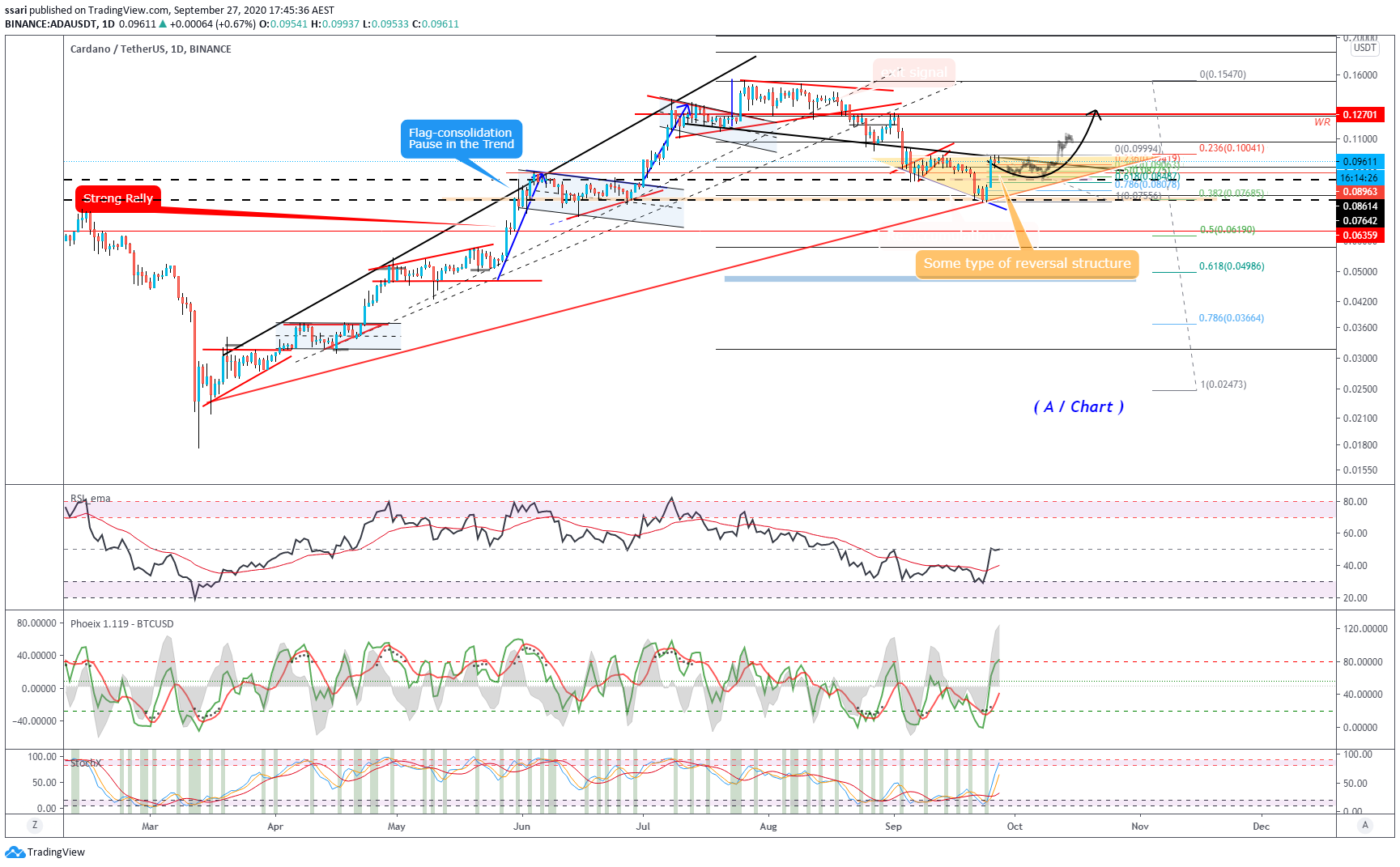The width and height of the screenshot is (1400, 867).
Task: Click the red WR annotation text
Action: point(1322,122)
